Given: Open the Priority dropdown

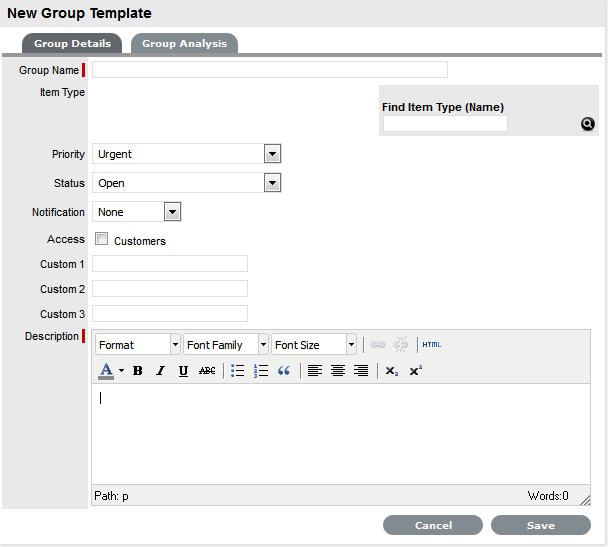Looking at the screenshot, I should (272, 154).
